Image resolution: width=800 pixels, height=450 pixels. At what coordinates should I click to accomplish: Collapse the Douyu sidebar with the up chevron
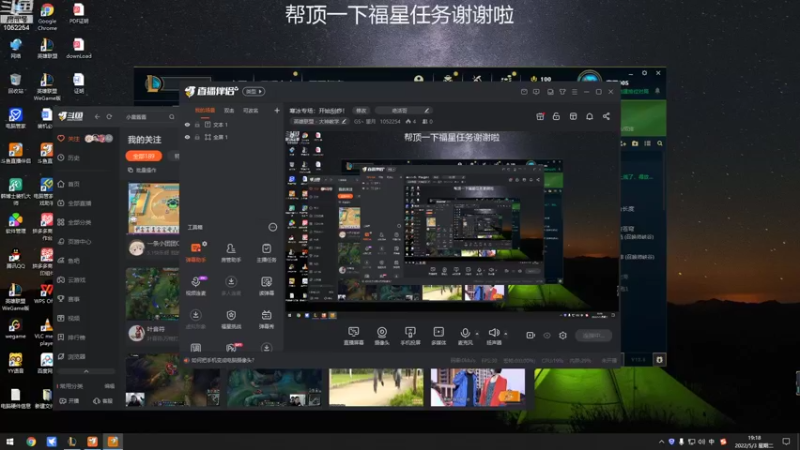(86, 371)
